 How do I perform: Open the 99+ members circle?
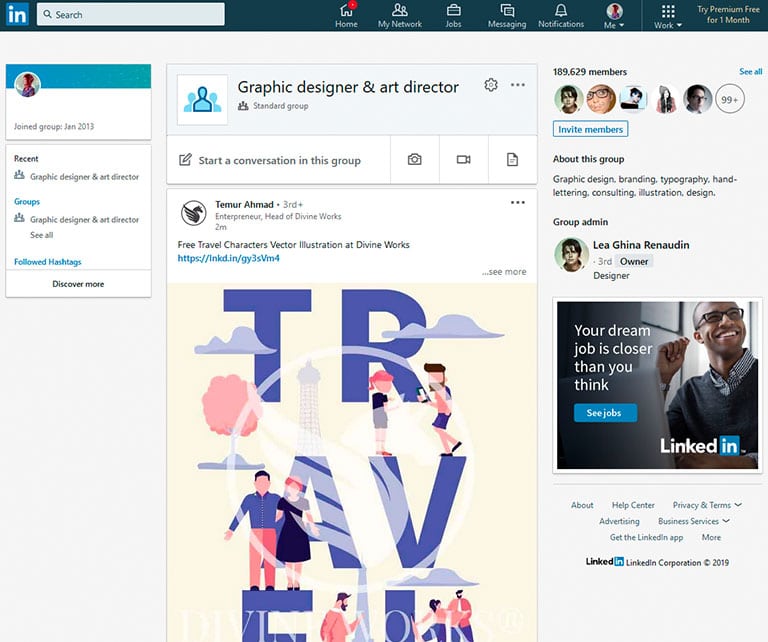[x=730, y=99]
